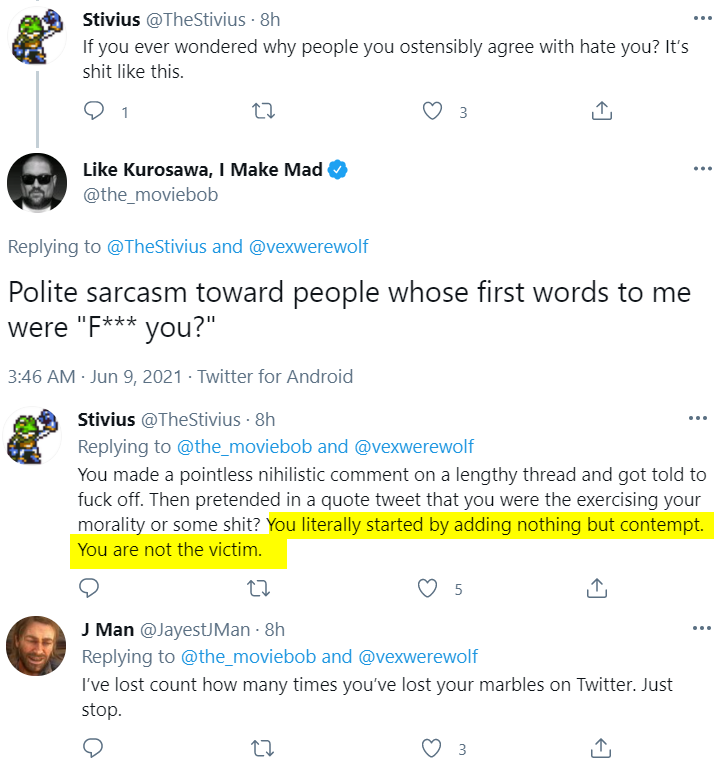Open more options on the_moviebob tweet
The width and height of the screenshot is (720, 765).
click(x=702, y=169)
